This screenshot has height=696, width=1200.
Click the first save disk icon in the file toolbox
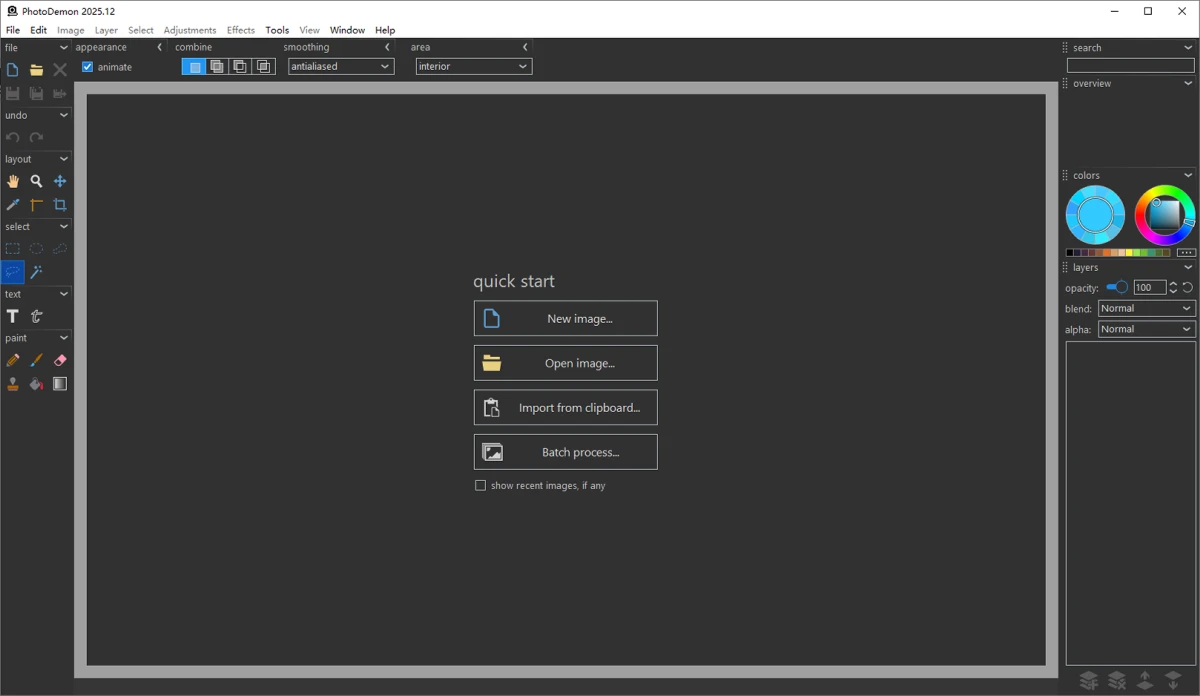pyautogui.click(x=12, y=93)
